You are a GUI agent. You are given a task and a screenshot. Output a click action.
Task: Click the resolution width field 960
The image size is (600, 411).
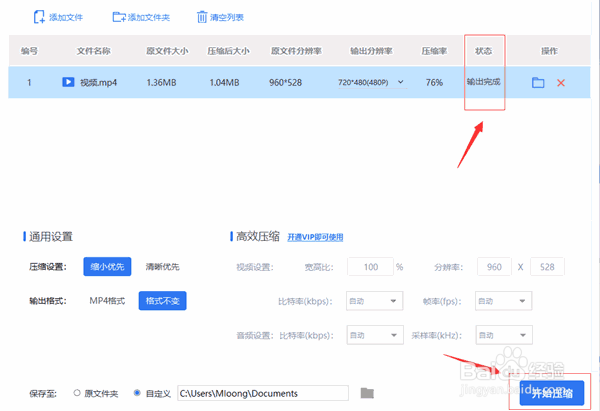tap(494, 267)
